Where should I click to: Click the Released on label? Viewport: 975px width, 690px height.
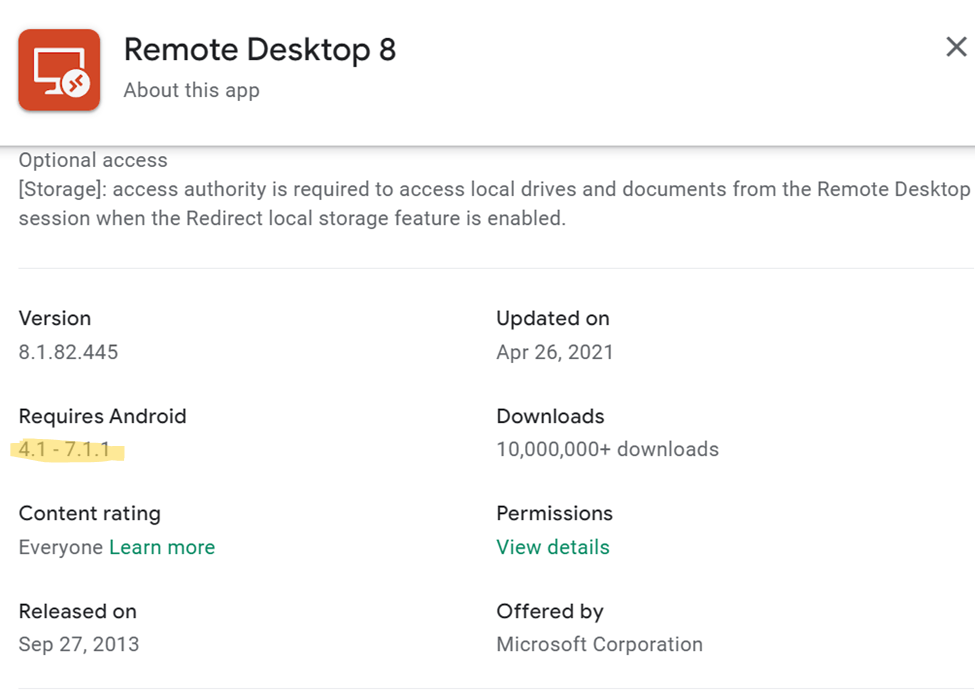pos(78,611)
